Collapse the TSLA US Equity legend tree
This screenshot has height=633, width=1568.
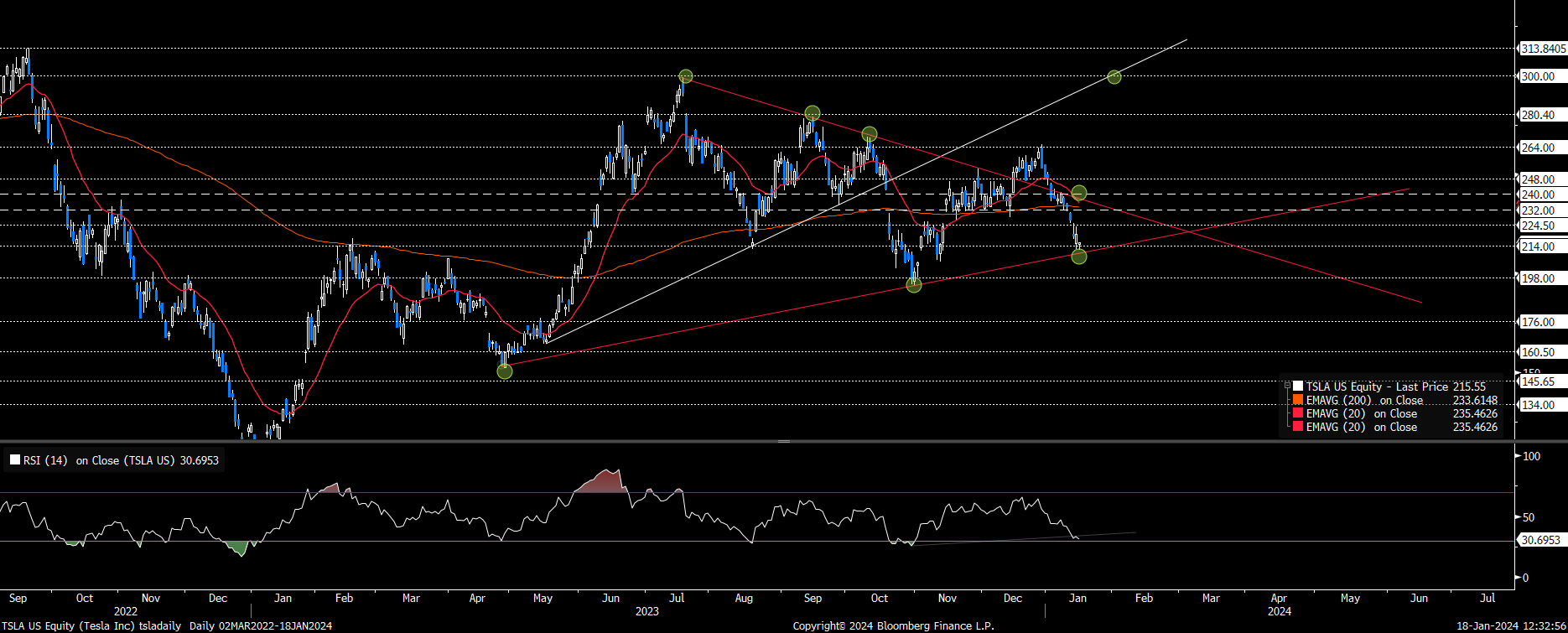click(x=1287, y=387)
